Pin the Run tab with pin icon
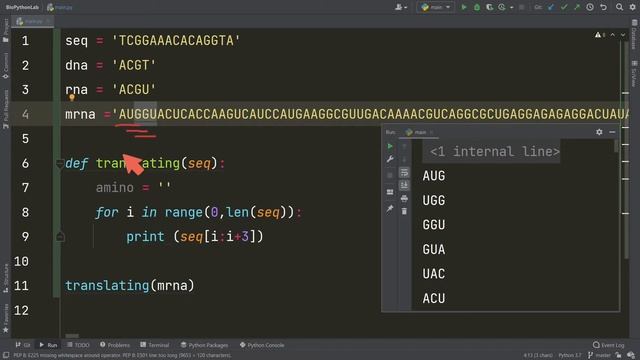Viewport: 640px width, 360px height. (x=390, y=209)
